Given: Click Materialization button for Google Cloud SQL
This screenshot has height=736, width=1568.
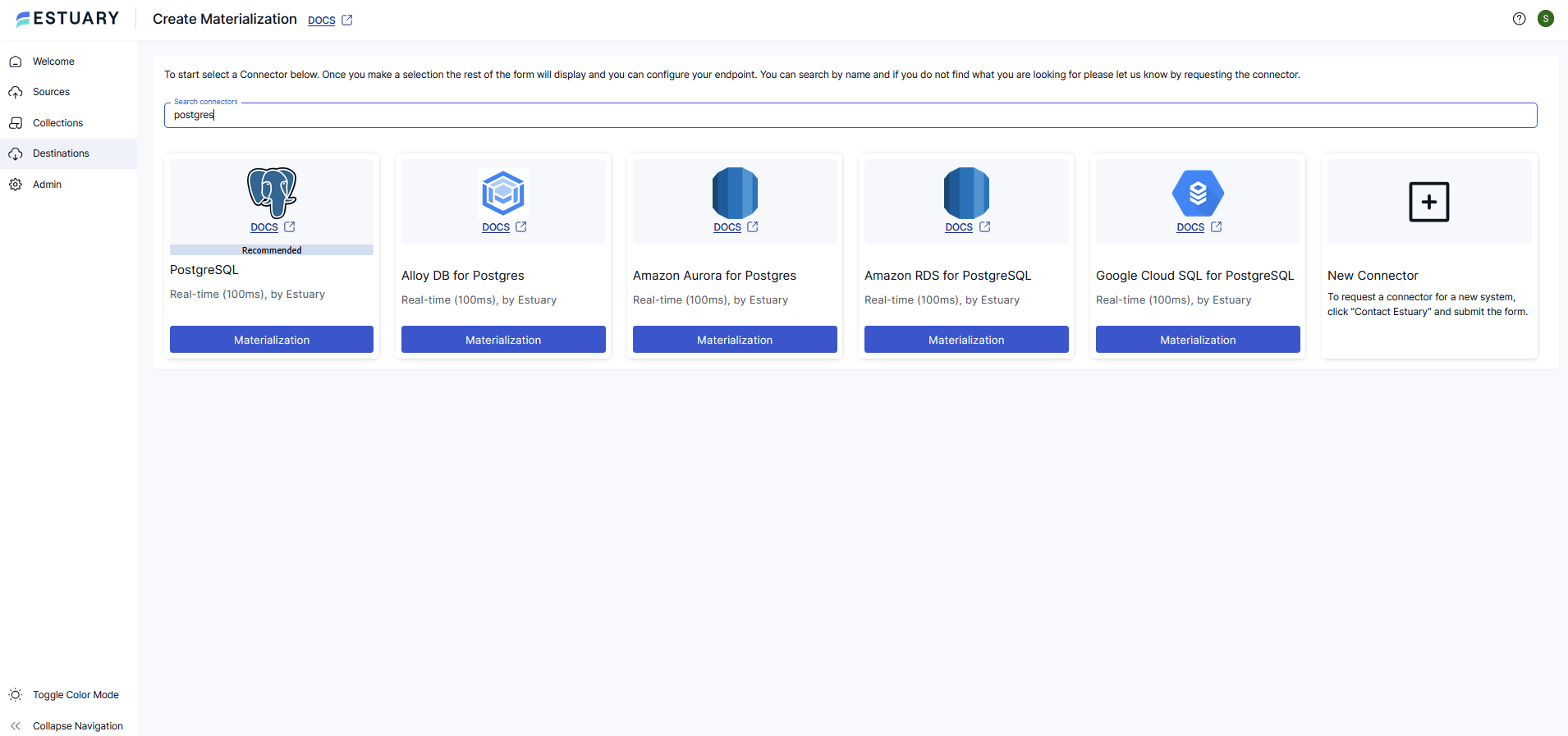Looking at the screenshot, I should [x=1198, y=340].
